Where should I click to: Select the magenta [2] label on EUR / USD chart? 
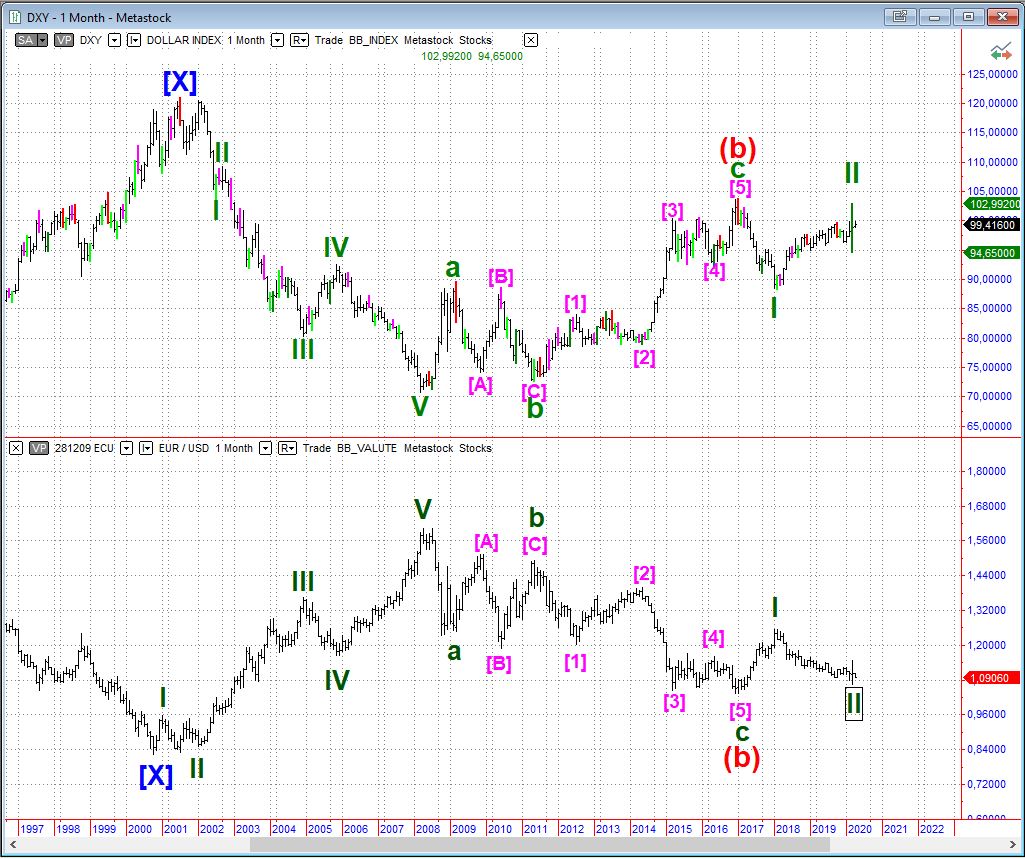[x=644, y=574]
